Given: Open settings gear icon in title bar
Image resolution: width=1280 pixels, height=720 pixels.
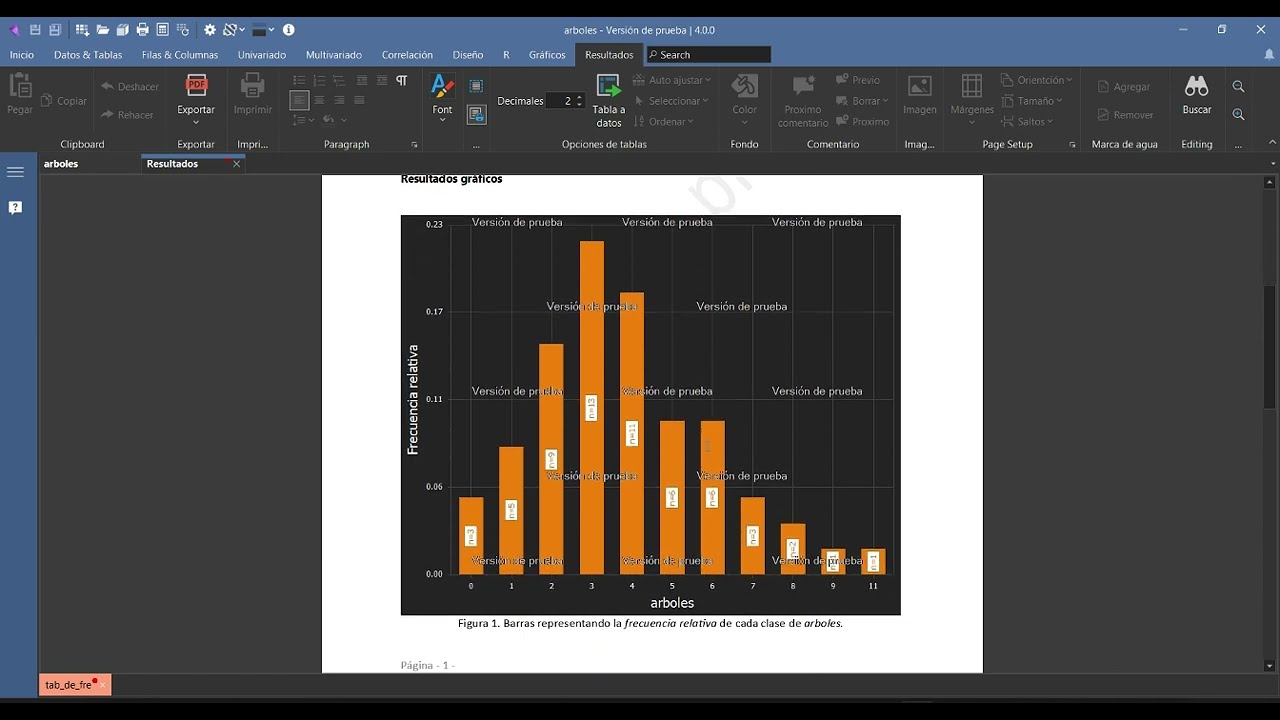Looking at the screenshot, I should (210, 30).
